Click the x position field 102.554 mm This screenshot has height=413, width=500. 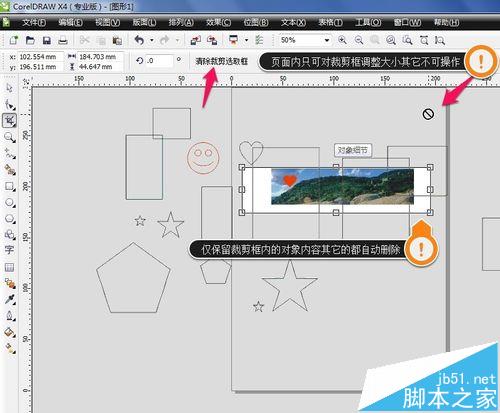tap(41, 57)
